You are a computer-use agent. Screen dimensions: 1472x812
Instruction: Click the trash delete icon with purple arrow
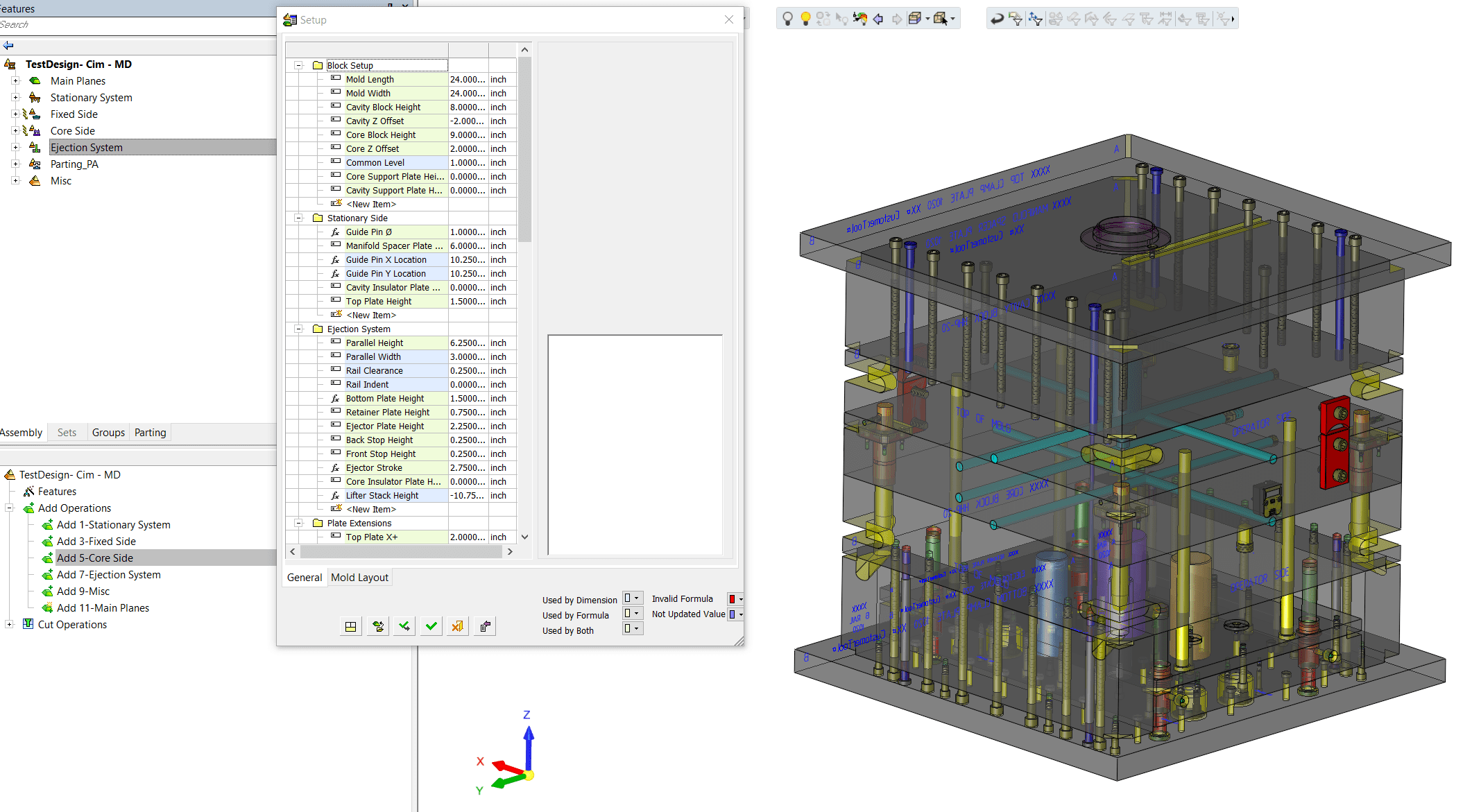[485, 627]
